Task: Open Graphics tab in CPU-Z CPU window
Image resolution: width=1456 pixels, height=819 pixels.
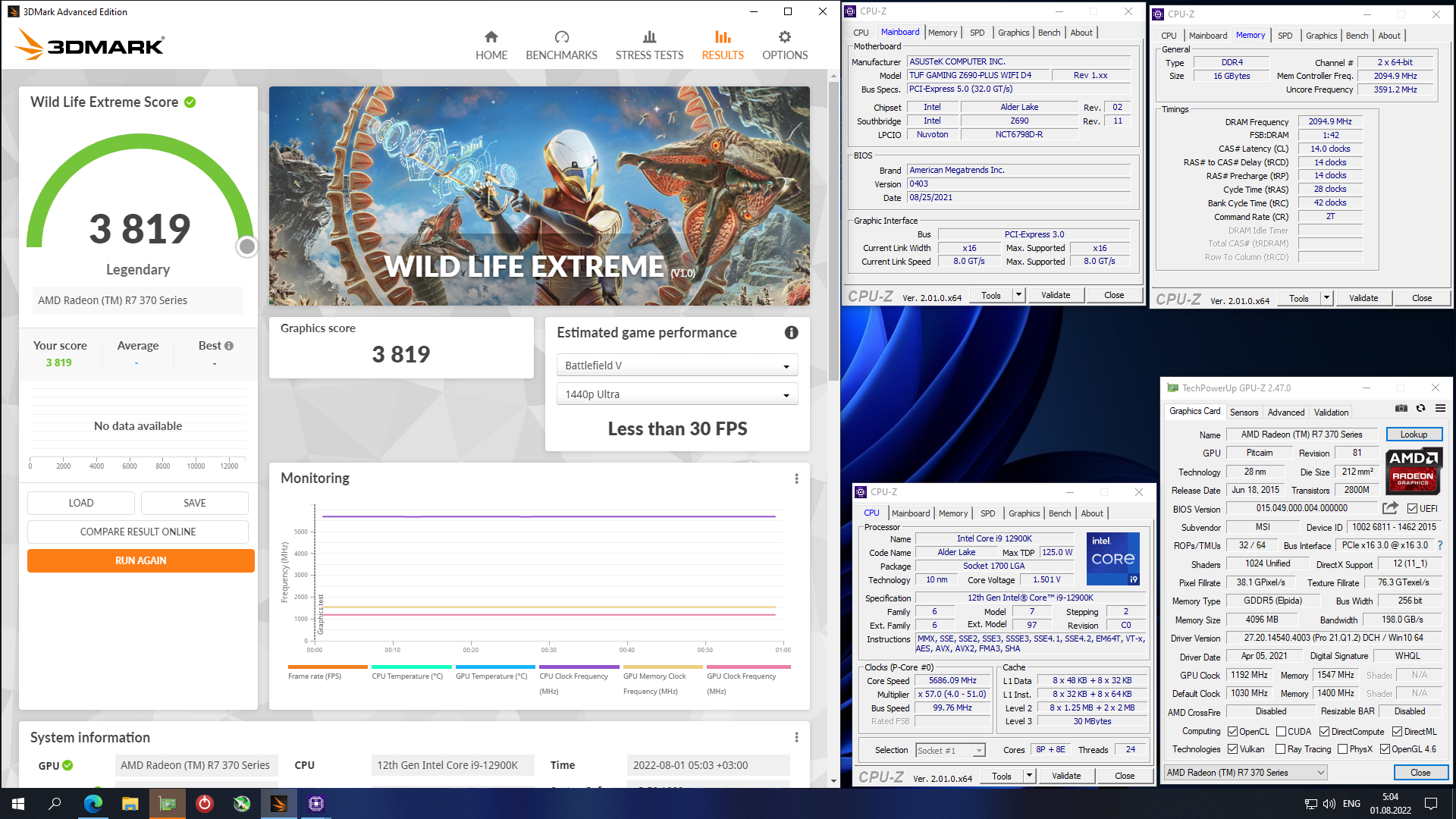Action: click(1024, 513)
